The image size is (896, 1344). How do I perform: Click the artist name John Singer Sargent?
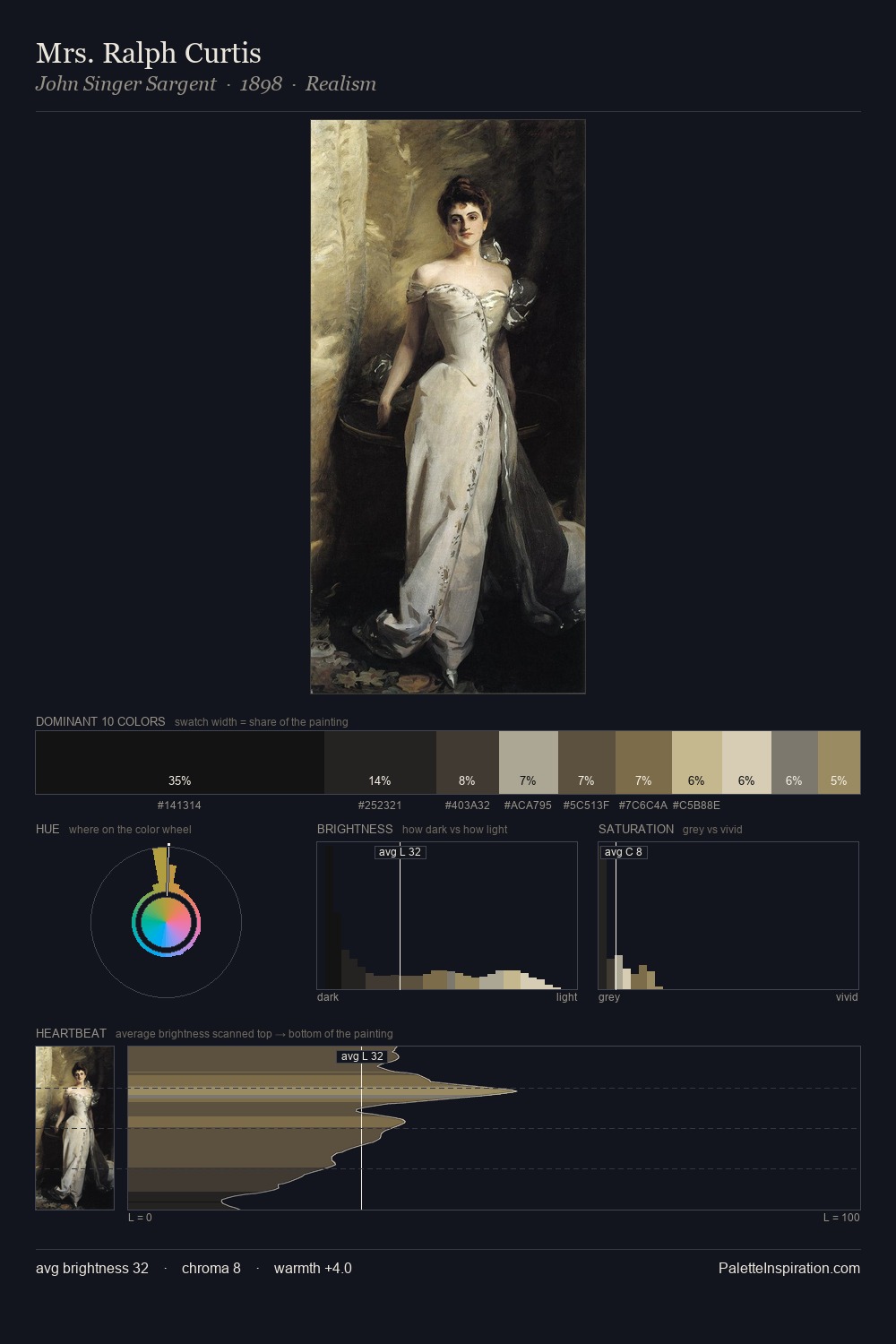(x=125, y=84)
